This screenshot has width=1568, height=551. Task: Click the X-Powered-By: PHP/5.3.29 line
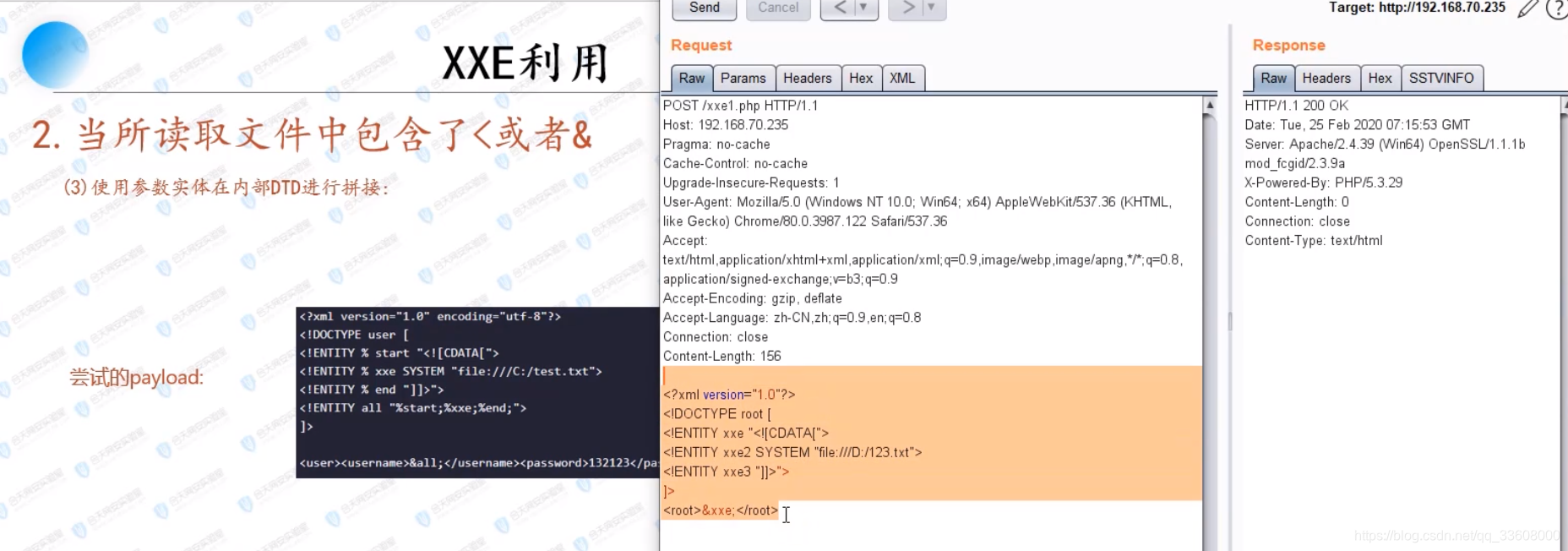1323,183
